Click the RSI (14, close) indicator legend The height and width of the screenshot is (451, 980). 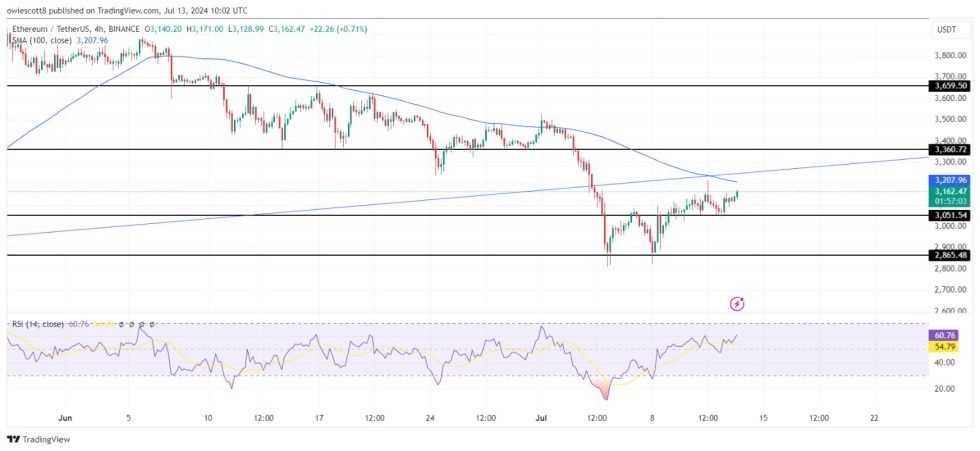pos(36,325)
